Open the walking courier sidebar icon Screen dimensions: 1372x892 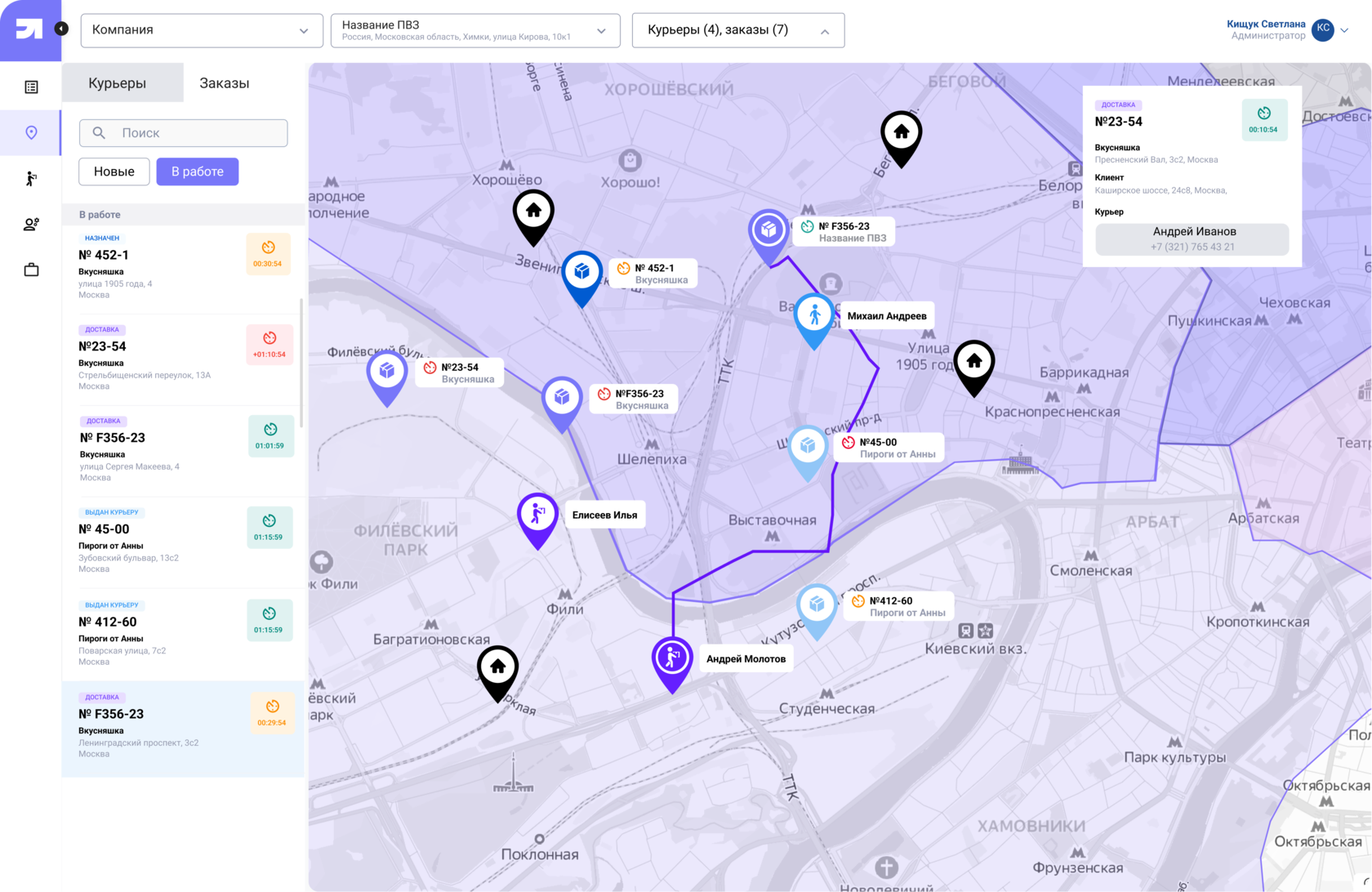[x=31, y=178]
